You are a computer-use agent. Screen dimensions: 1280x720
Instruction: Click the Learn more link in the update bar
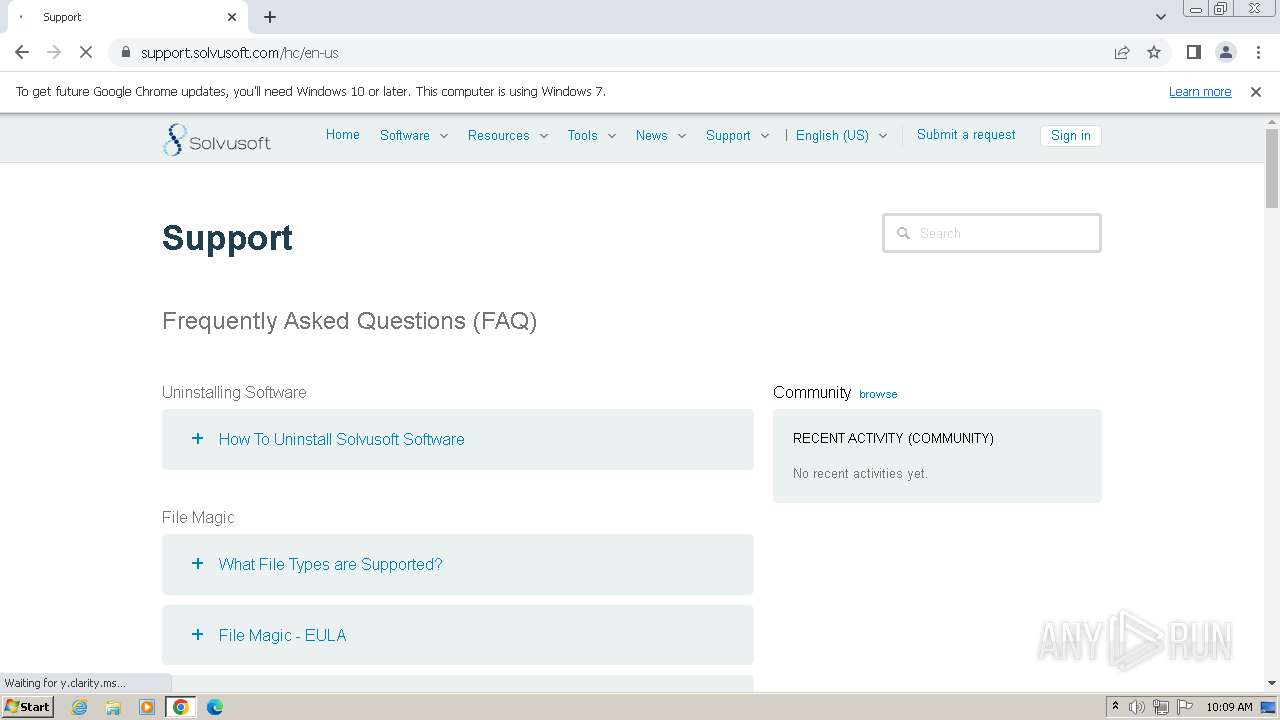click(x=1200, y=91)
